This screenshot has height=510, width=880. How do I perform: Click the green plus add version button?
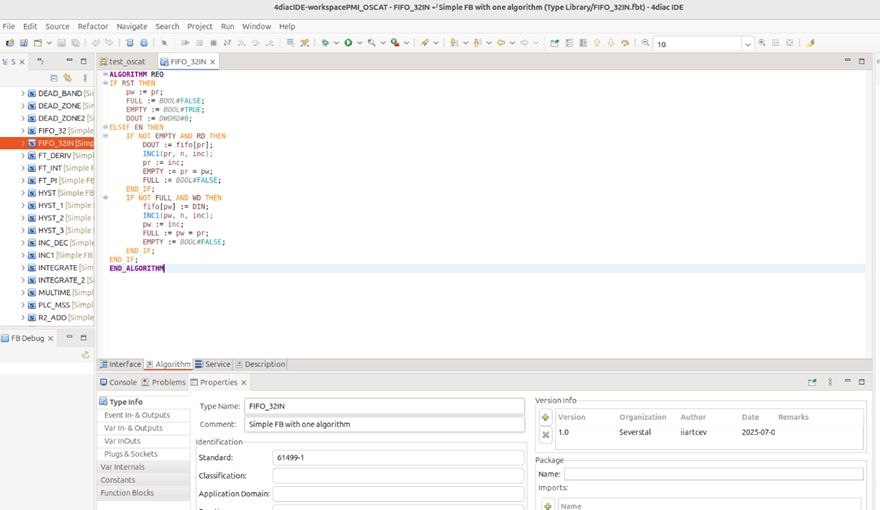[x=545, y=417]
